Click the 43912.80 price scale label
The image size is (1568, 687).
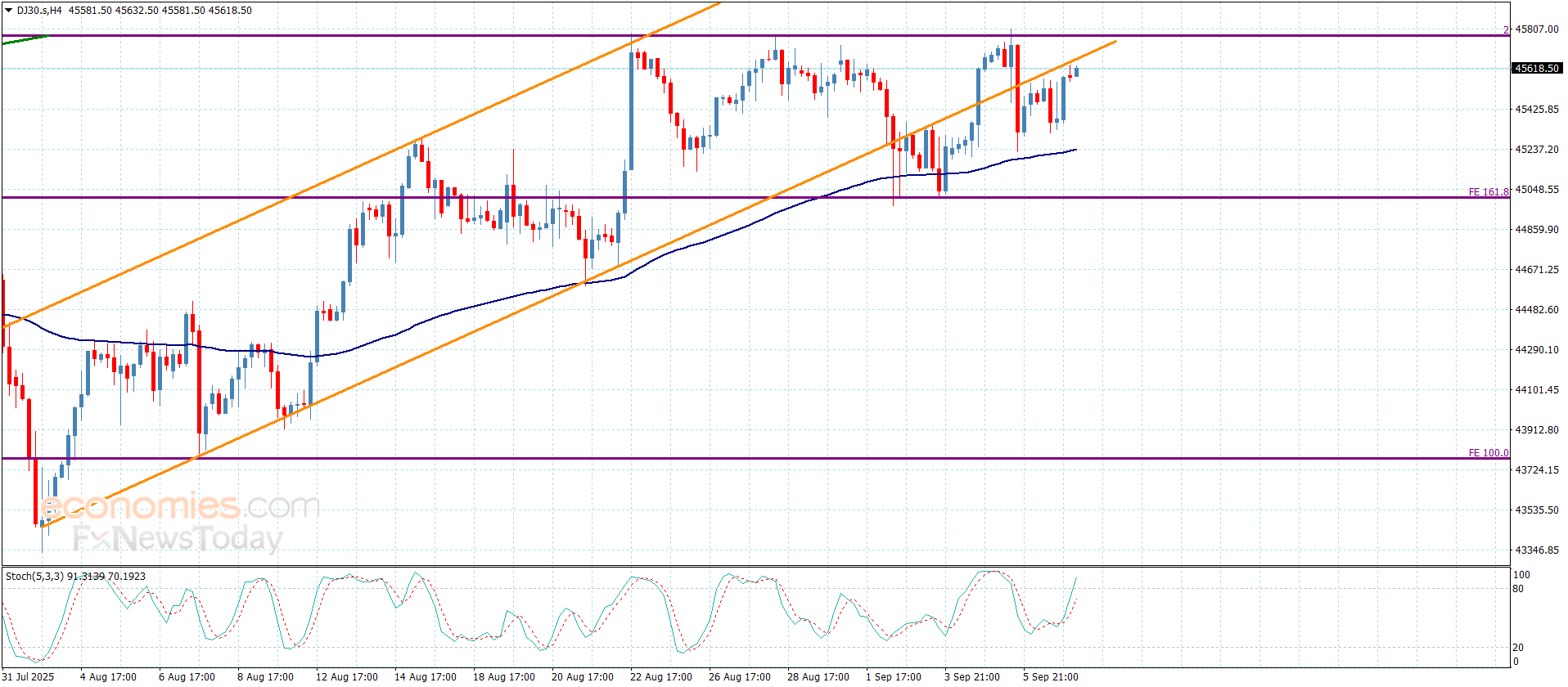click(x=1537, y=430)
